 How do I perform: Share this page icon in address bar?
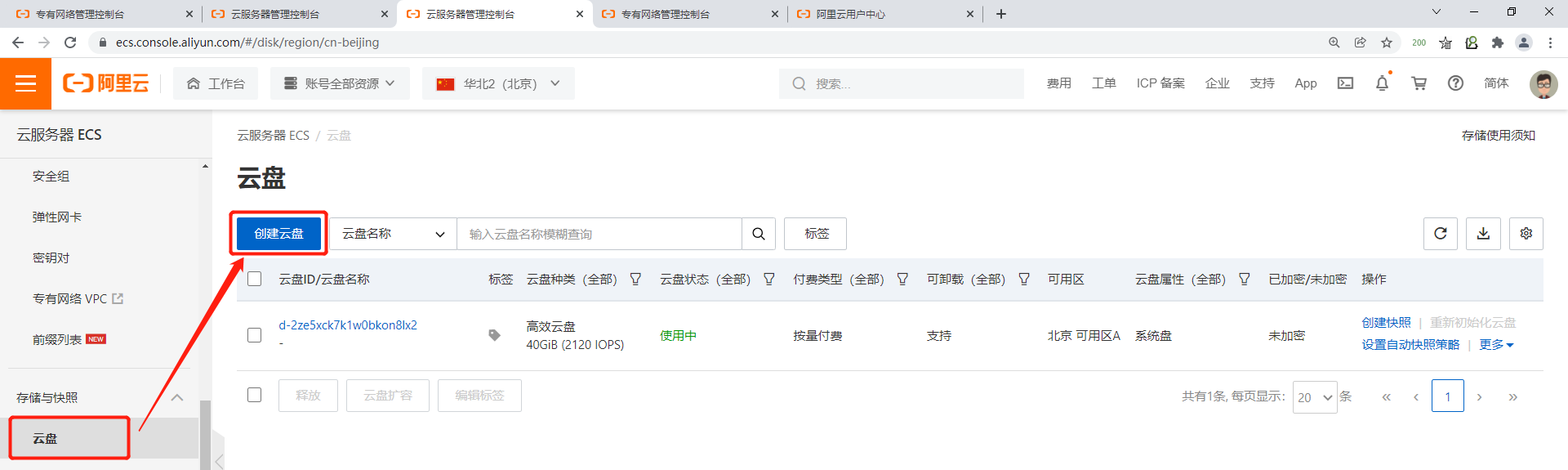[x=1361, y=43]
